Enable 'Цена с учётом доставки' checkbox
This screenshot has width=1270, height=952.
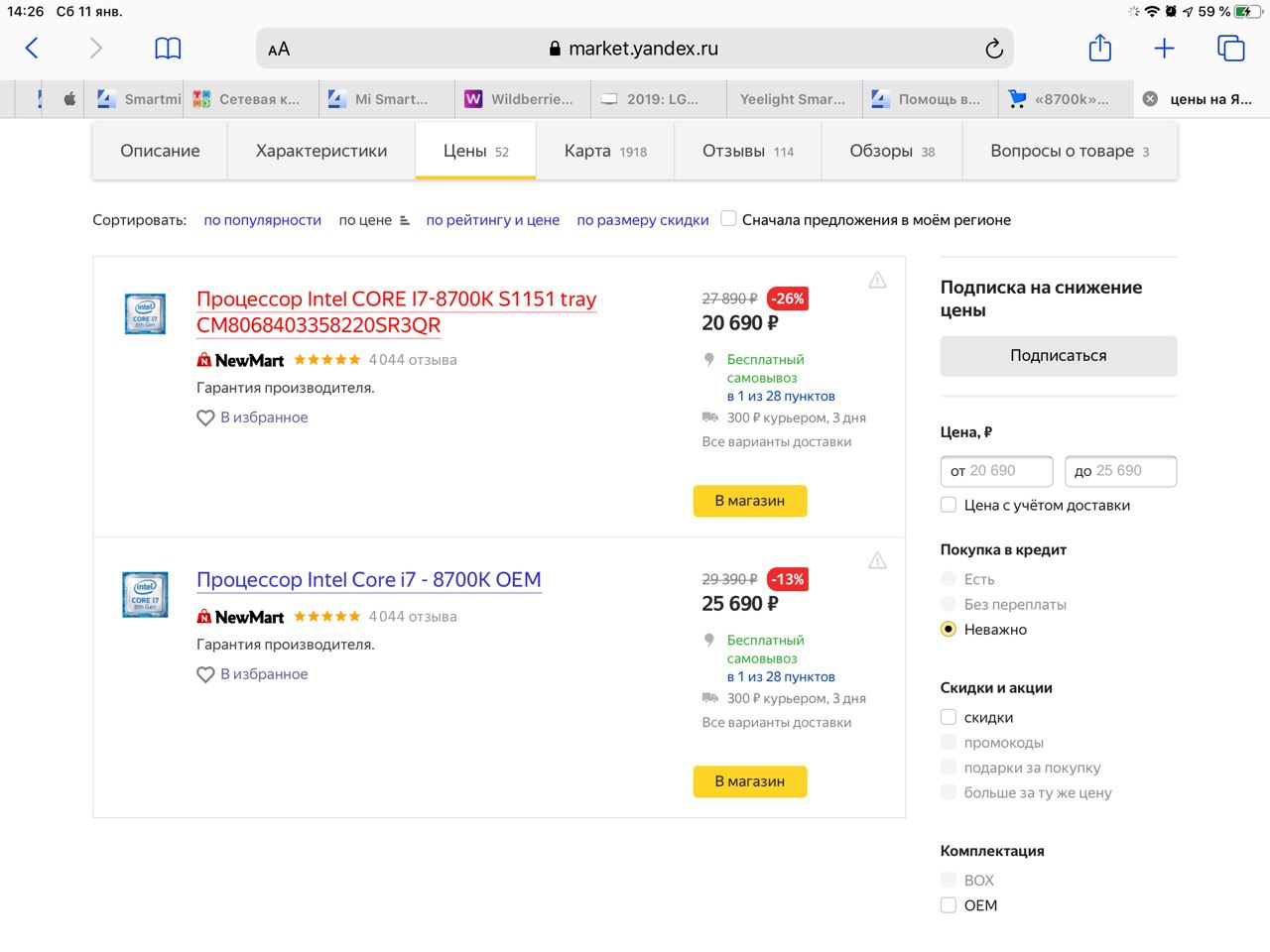[x=949, y=505]
